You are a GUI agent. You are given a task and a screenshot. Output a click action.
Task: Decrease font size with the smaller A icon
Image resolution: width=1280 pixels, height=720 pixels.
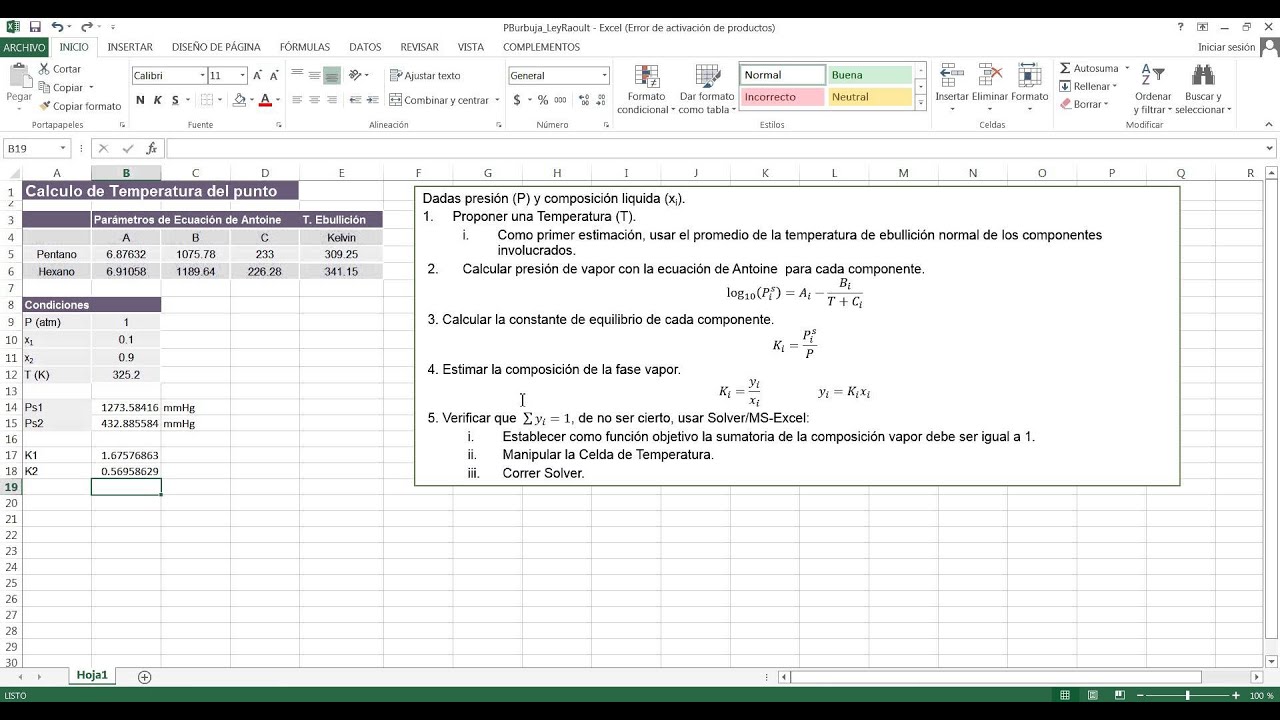[x=274, y=75]
